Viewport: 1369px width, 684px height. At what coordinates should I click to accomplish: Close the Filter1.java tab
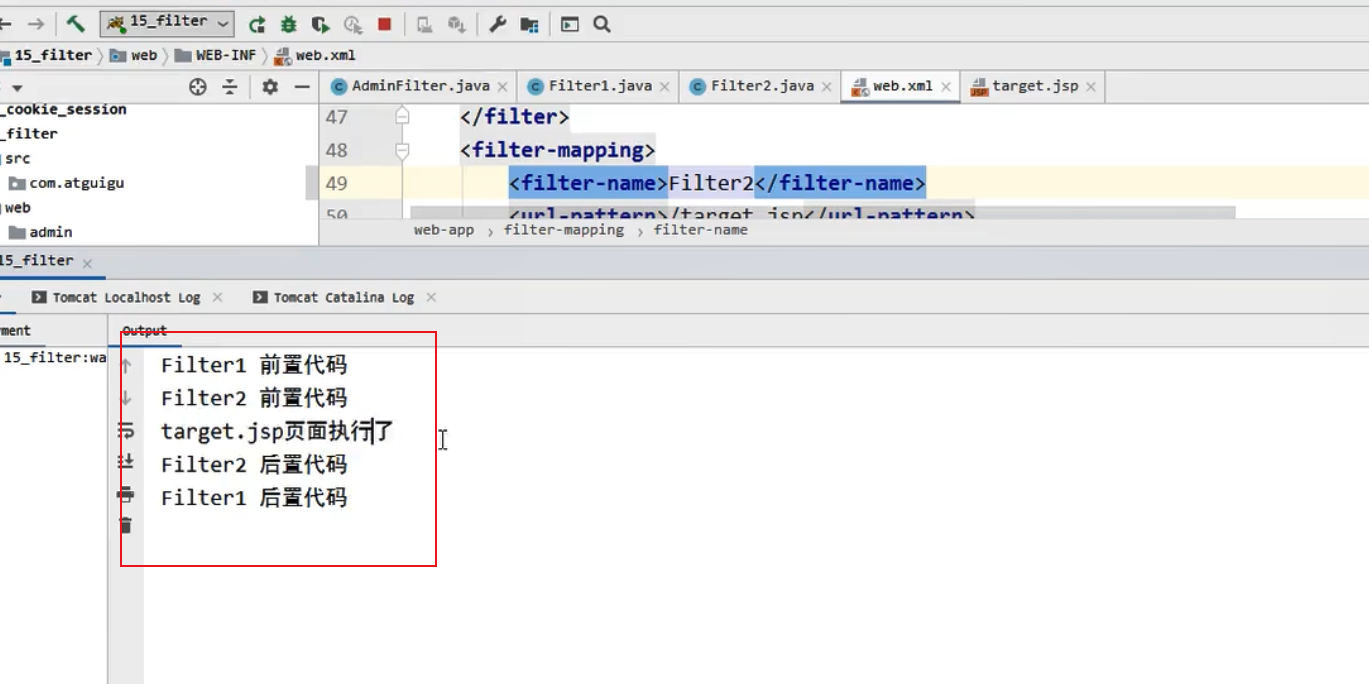664,87
